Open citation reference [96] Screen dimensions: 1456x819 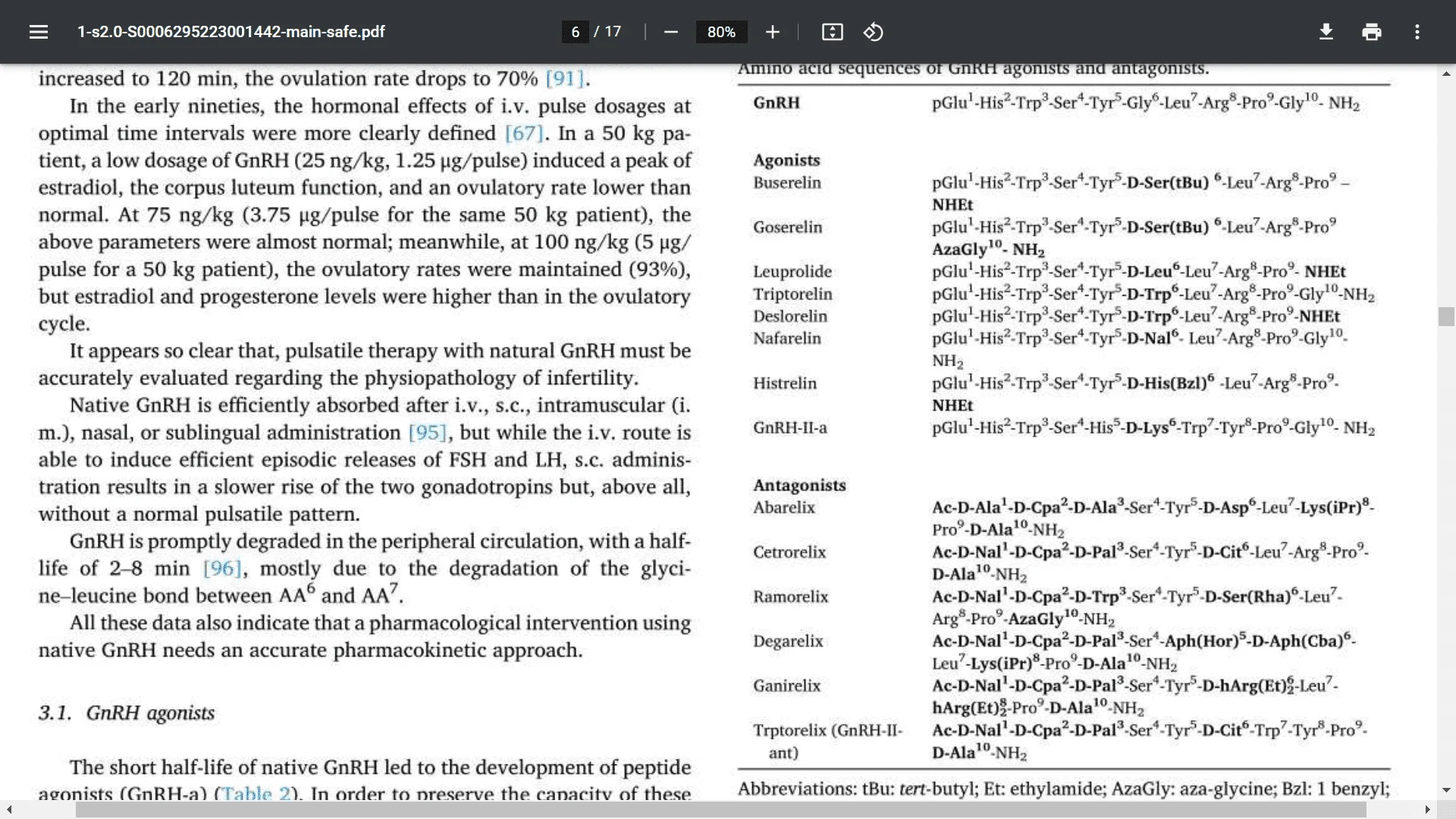pos(223,568)
